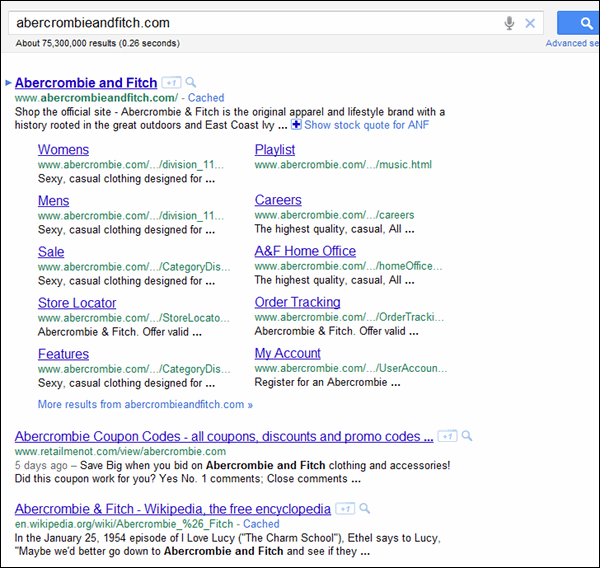600x568 pixels.
Task: Open the Sale sitelink
Action: 51,252
